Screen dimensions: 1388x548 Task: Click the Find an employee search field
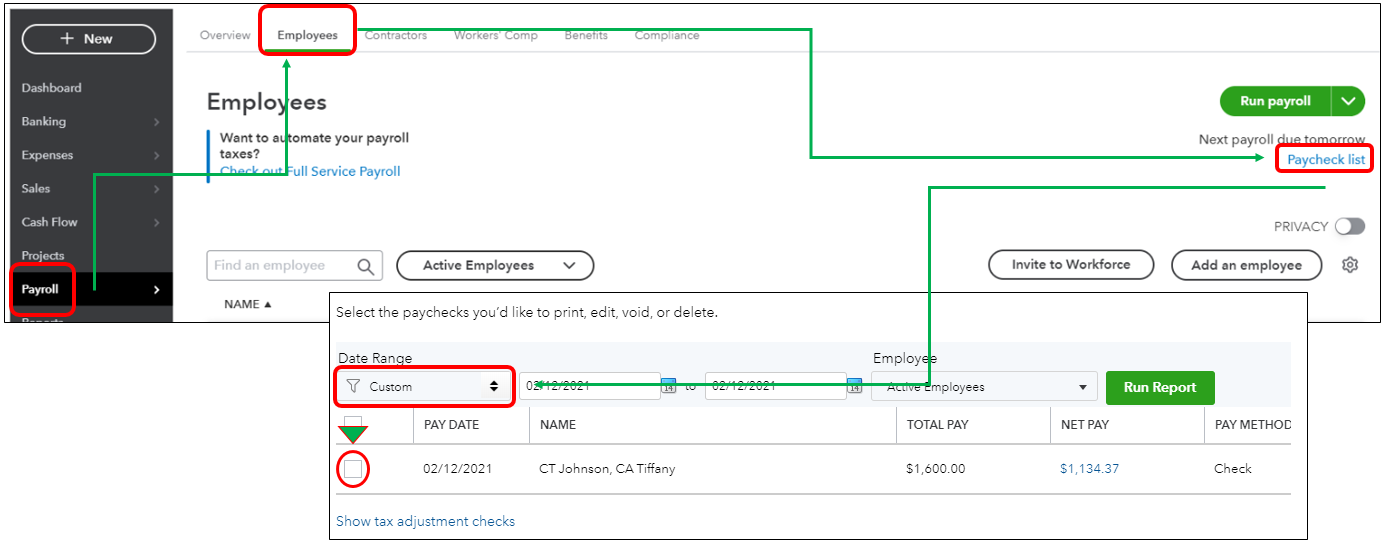[x=280, y=266]
